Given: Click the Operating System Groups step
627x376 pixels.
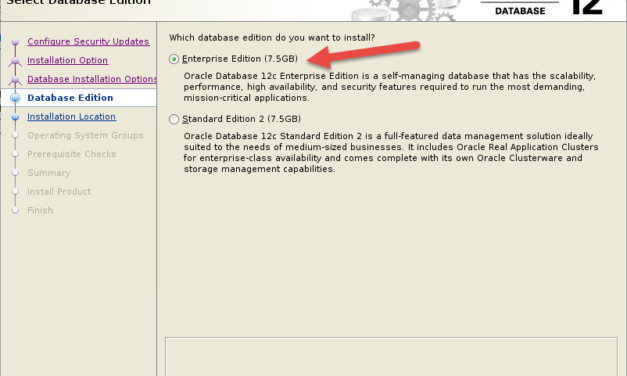Looking at the screenshot, I should click(85, 136).
